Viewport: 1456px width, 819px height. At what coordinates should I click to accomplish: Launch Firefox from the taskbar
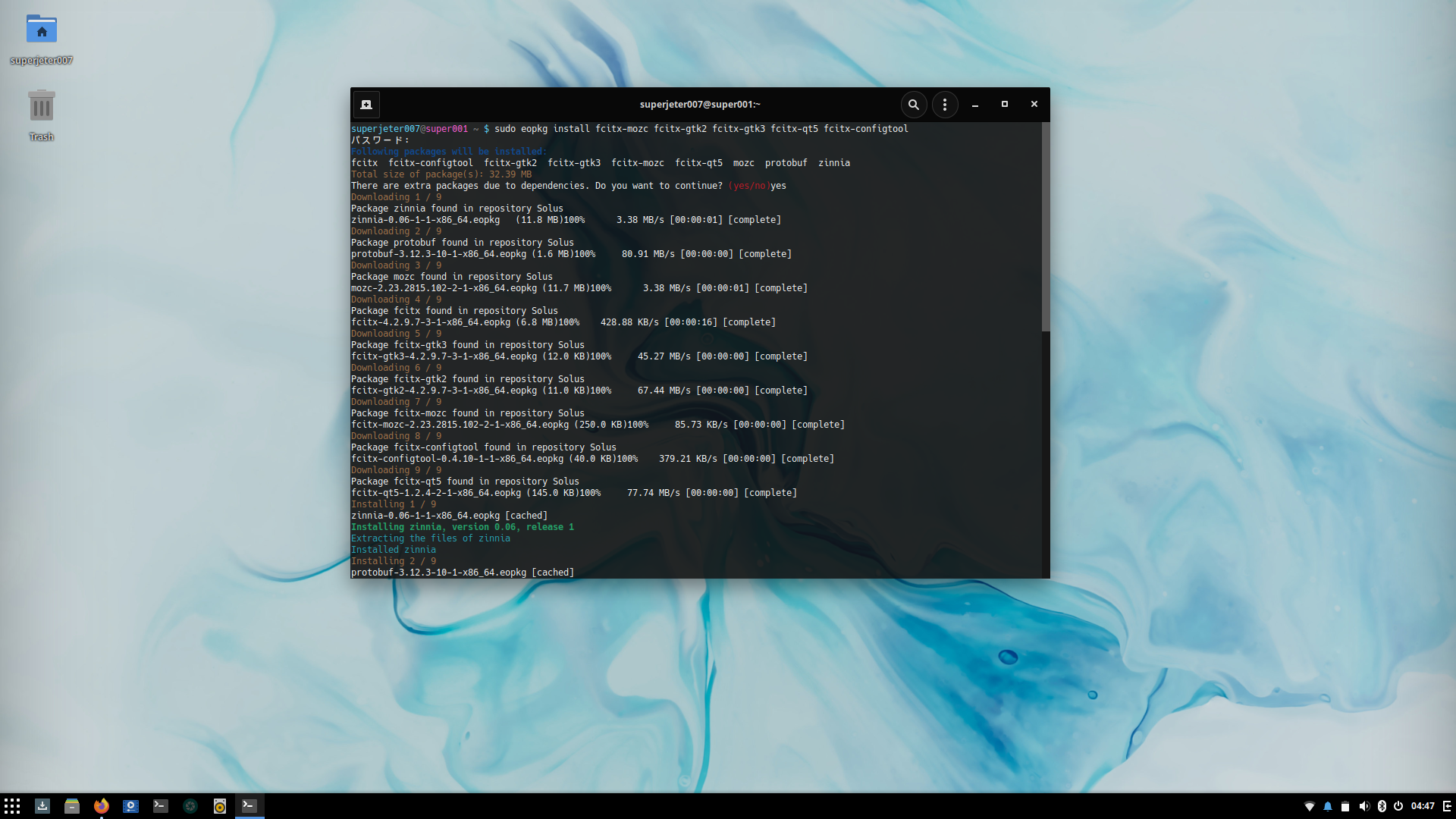point(102,806)
